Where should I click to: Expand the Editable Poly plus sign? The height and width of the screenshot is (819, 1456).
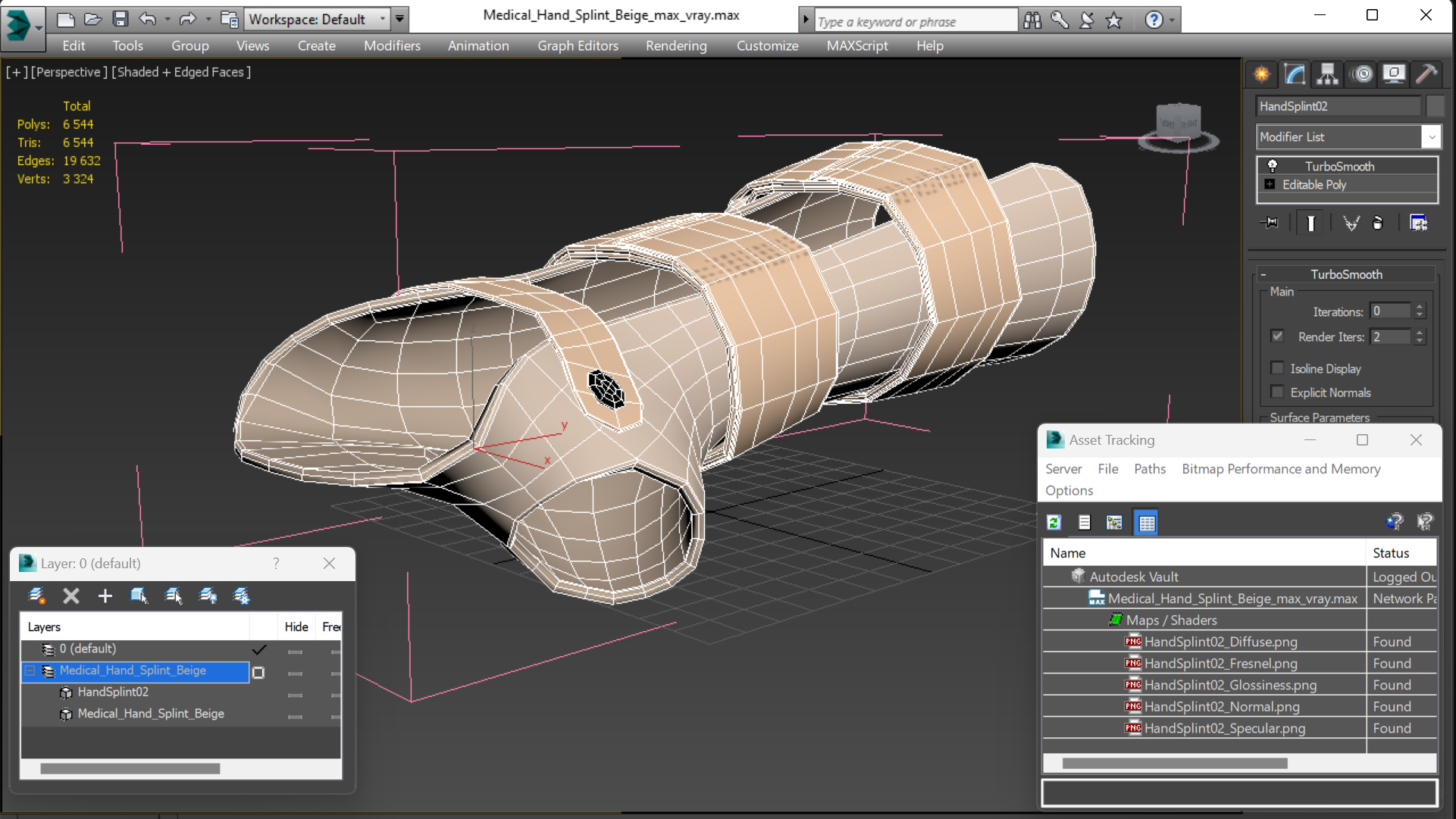(x=1270, y=184)
